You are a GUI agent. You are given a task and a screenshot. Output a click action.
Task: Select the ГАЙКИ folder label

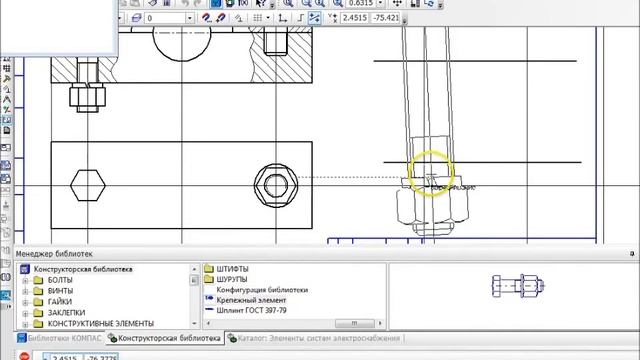pos(60,302)
